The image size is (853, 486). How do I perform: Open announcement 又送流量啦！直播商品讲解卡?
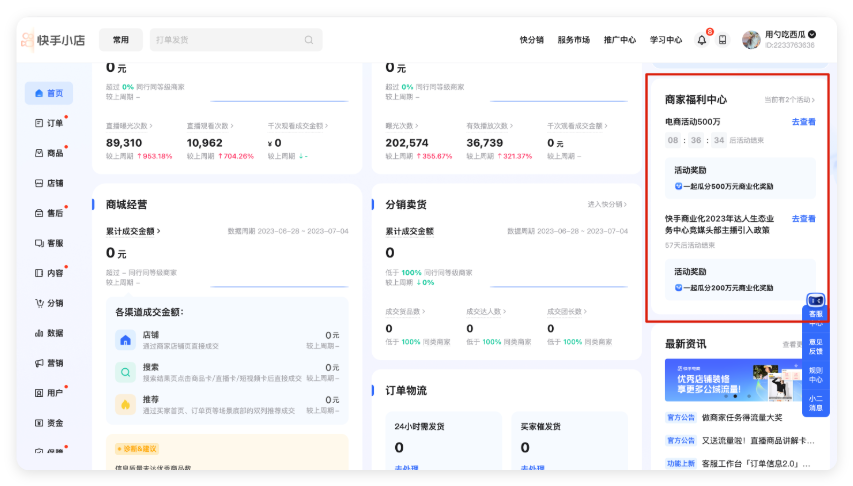(758, 440)
